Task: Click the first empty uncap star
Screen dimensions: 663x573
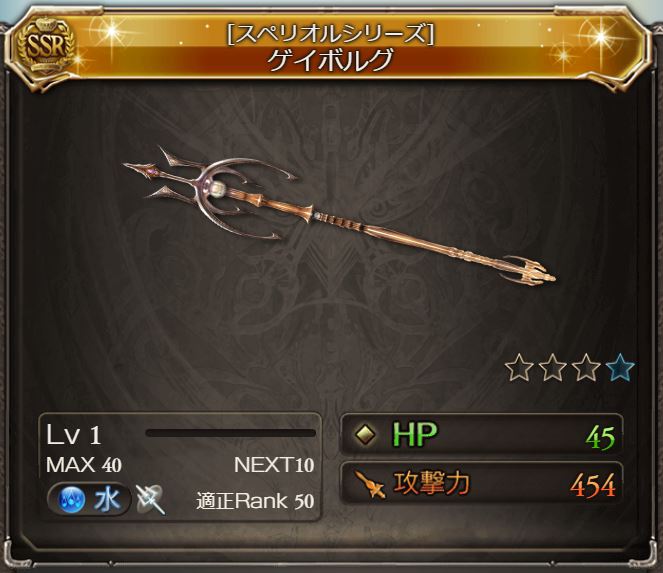Action: 519,367
